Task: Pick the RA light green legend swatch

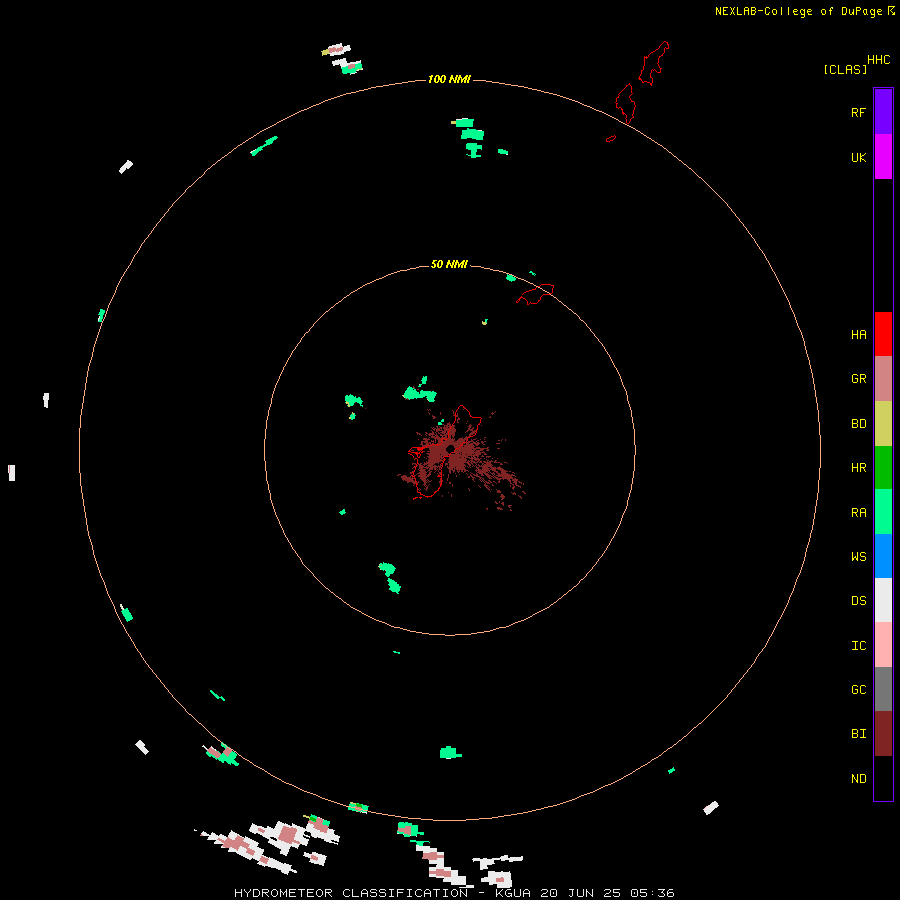Action: (883, 512)
